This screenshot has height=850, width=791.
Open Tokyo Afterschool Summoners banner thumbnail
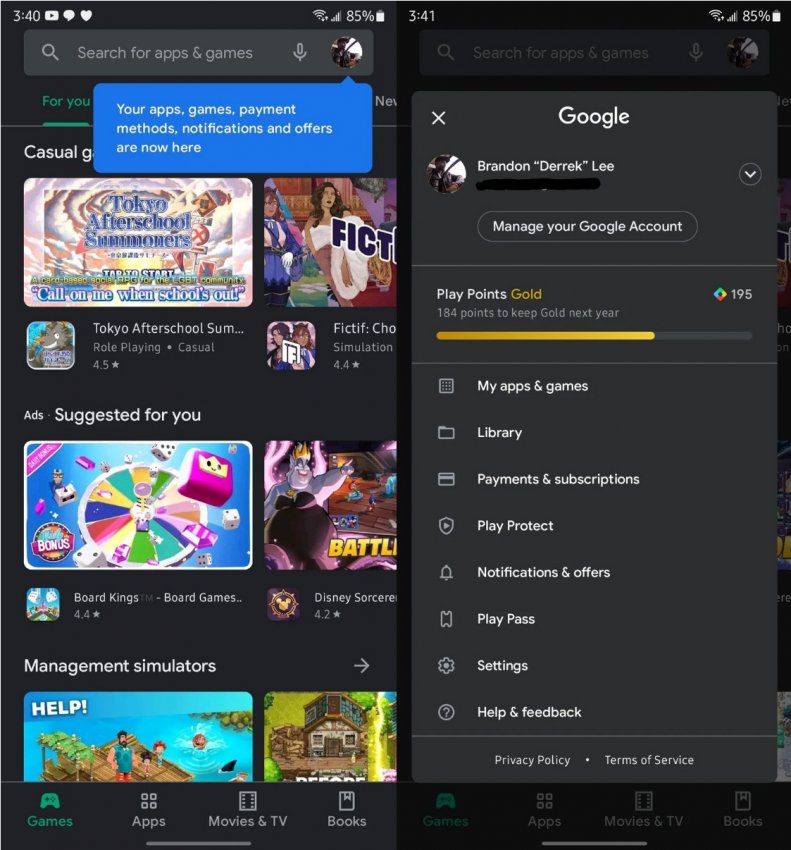click(138, 242)
